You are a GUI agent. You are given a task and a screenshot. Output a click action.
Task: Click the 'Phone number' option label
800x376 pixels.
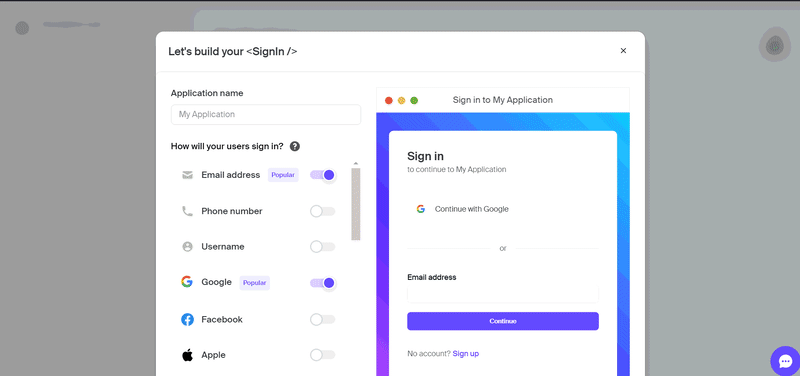click(232, 211)
